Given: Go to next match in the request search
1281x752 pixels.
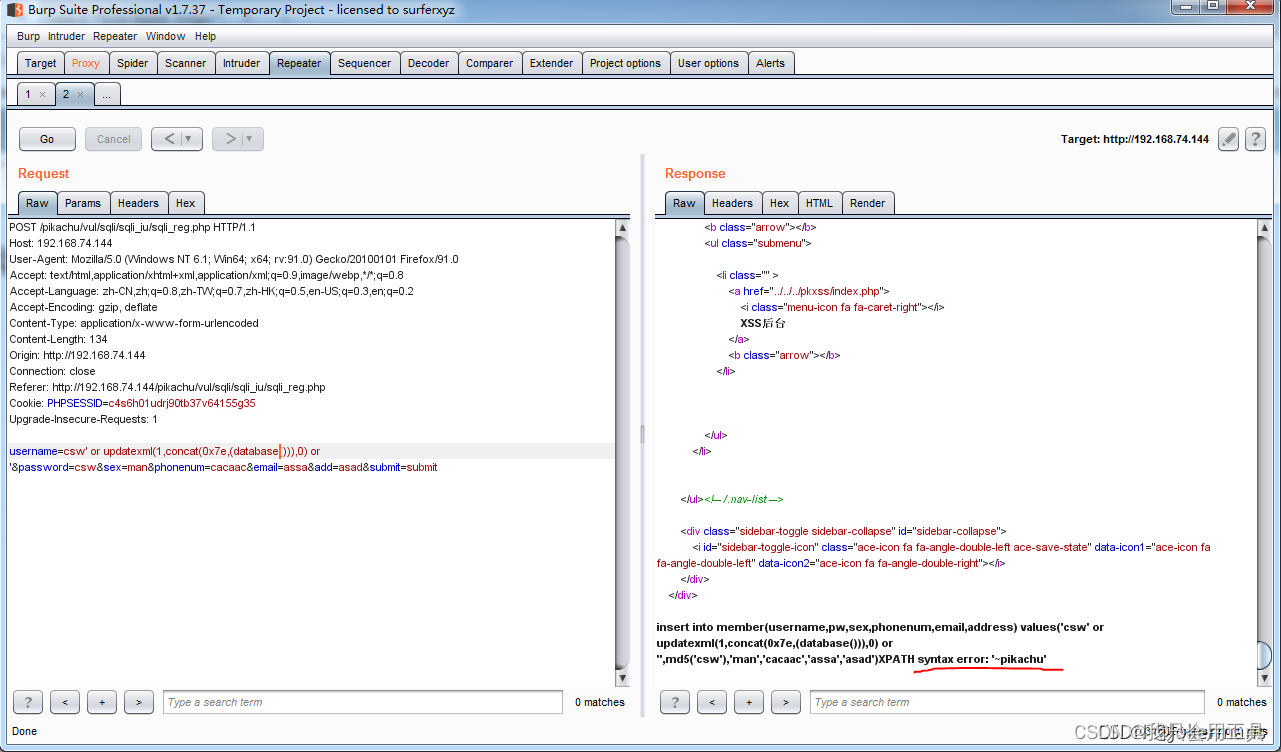Looking at the screenshot, I should tap(138, 702).
